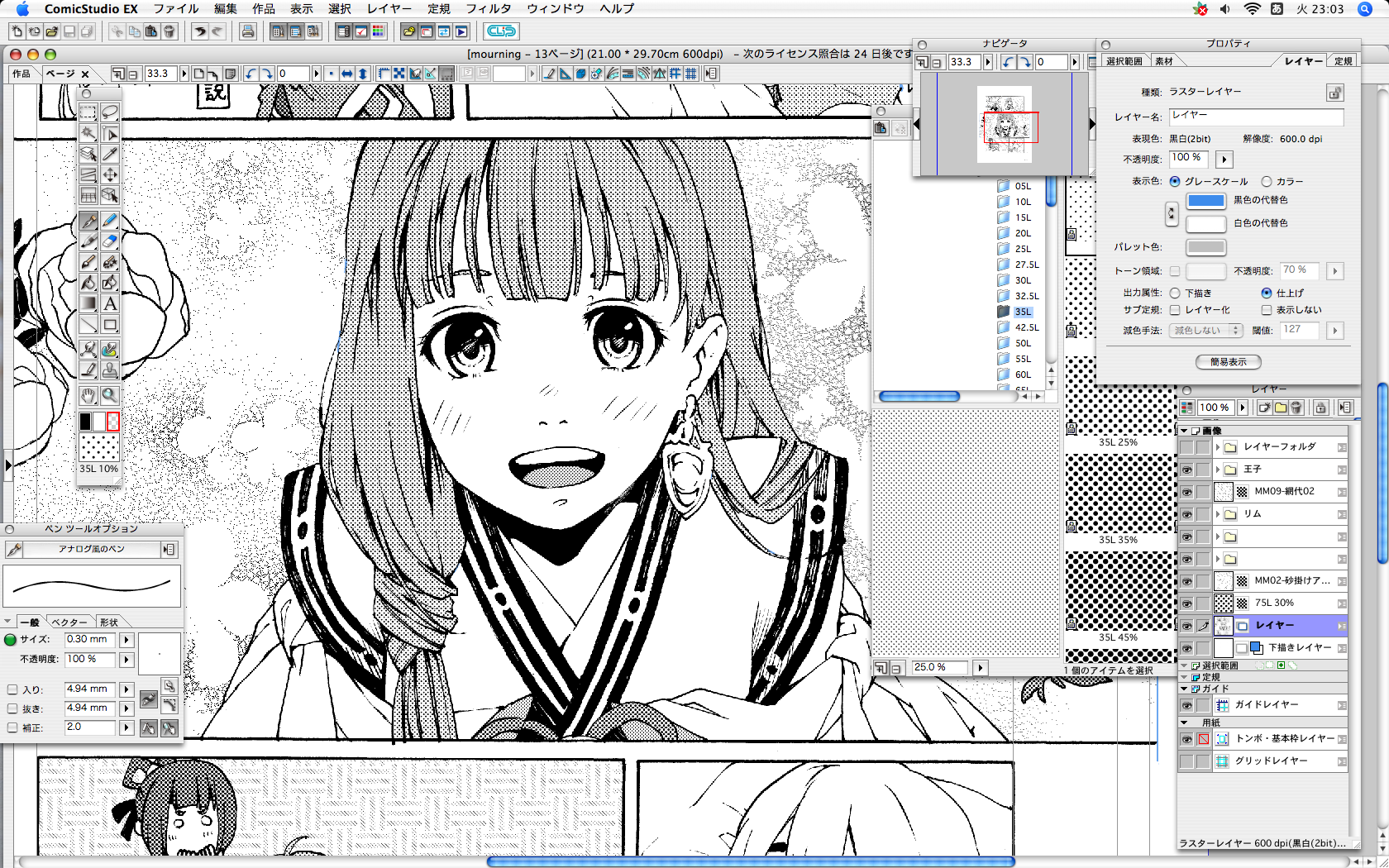1389x868 pixels.
Task: Collapse the ガイド section
Action: tap(1184, 689)
